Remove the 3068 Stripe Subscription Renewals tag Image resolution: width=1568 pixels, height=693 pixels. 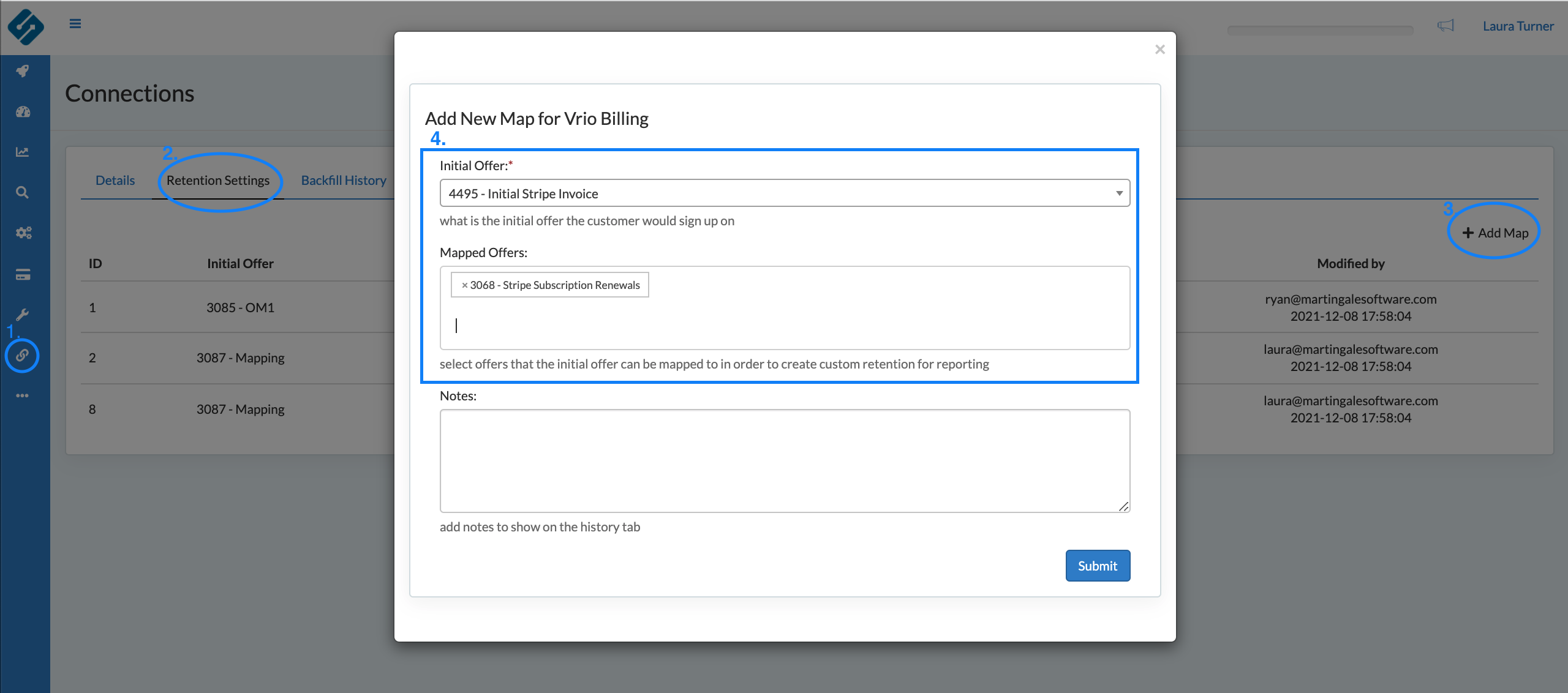pyautogui.click(x=464, y=285)
